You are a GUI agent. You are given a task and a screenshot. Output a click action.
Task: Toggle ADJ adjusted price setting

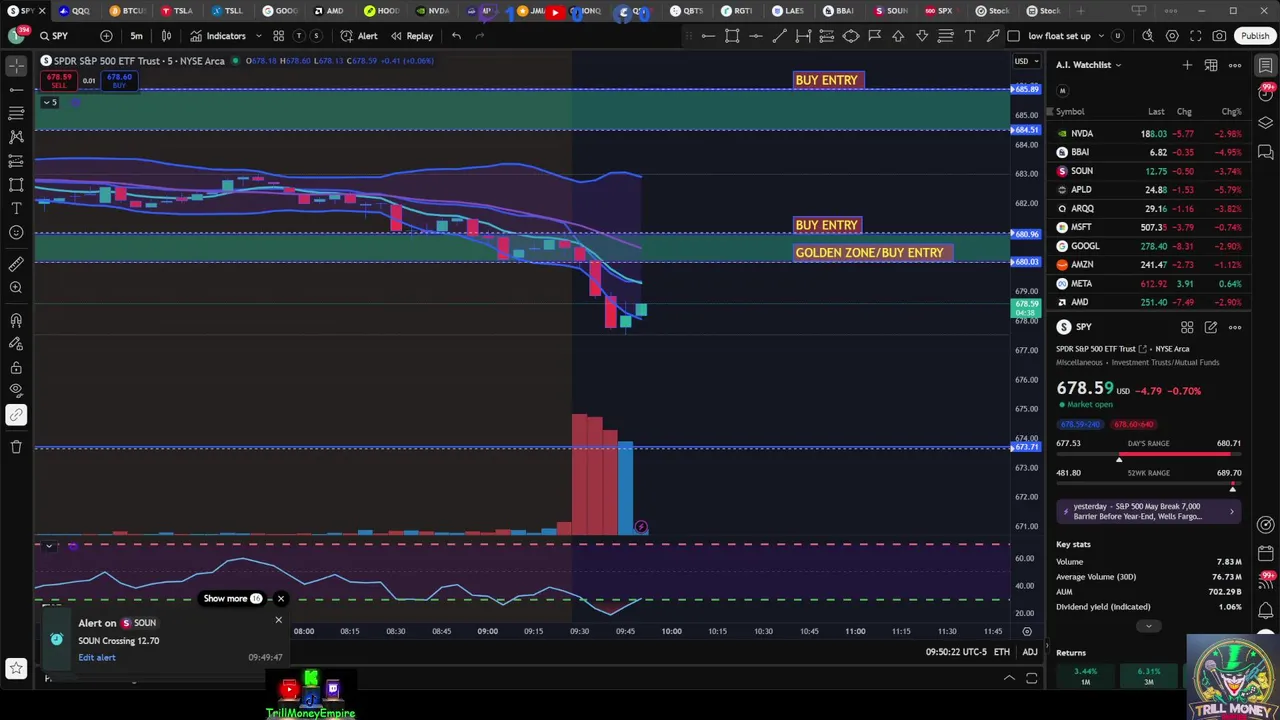coord(1029,652)
